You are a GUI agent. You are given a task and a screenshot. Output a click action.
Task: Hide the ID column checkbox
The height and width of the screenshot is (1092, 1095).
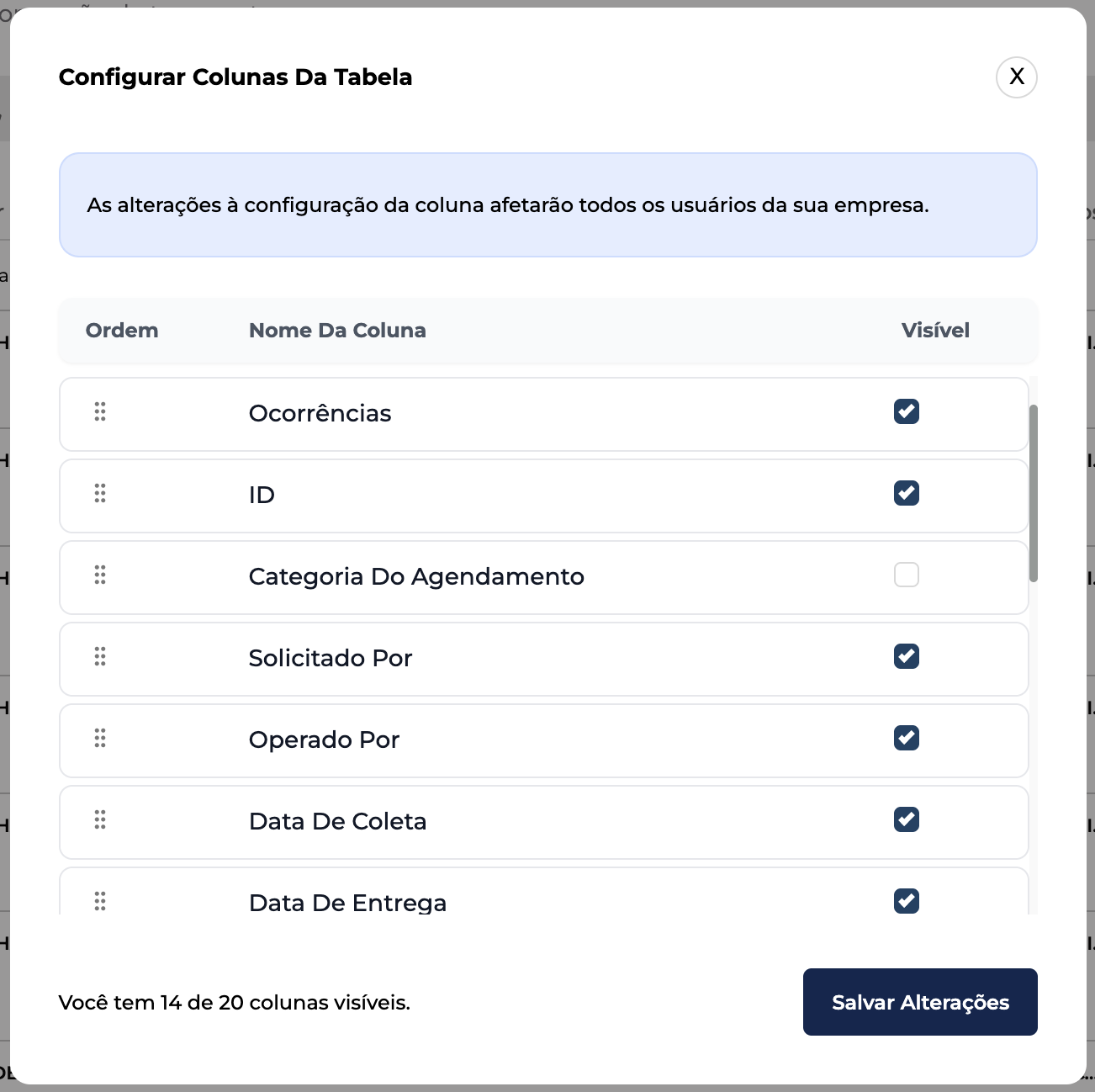(906, 493)
